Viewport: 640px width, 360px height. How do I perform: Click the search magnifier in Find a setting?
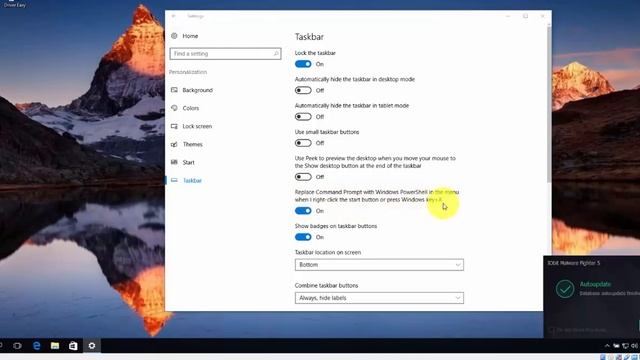(x=276, y=53)
